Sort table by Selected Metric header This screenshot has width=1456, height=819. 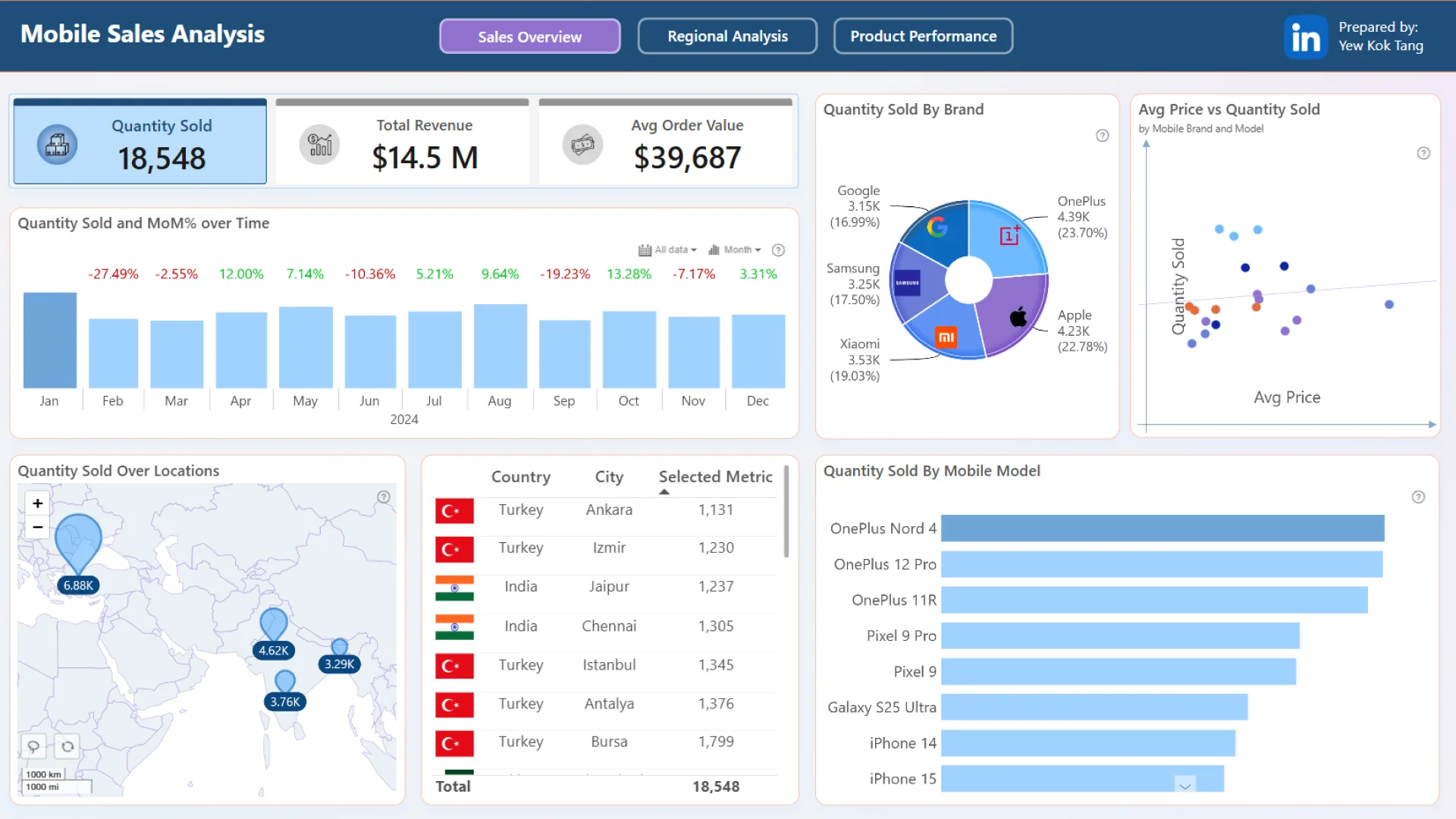coord(715,477)
